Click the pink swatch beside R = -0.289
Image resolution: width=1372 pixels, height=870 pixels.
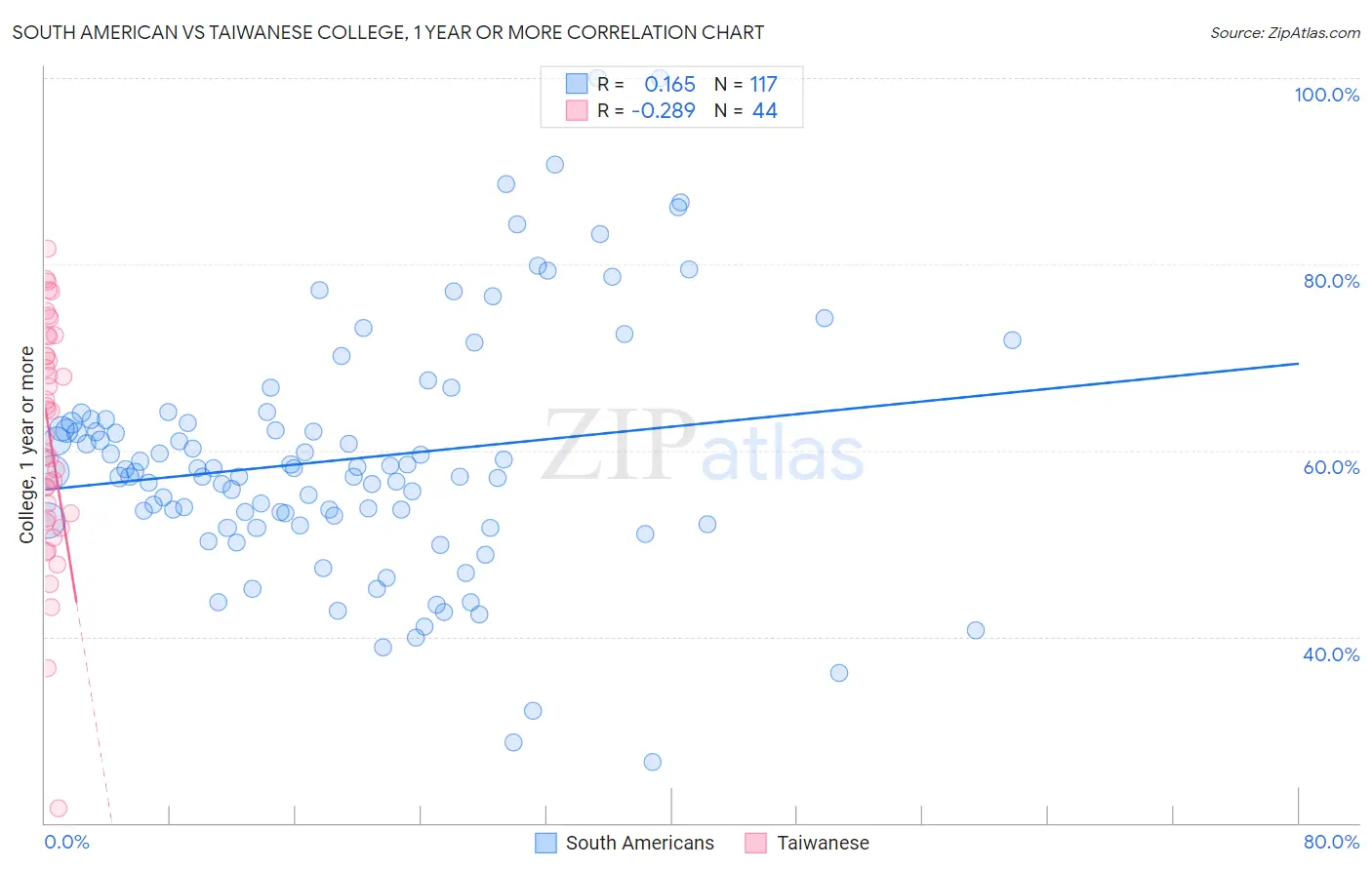click(x=577, y=110)
